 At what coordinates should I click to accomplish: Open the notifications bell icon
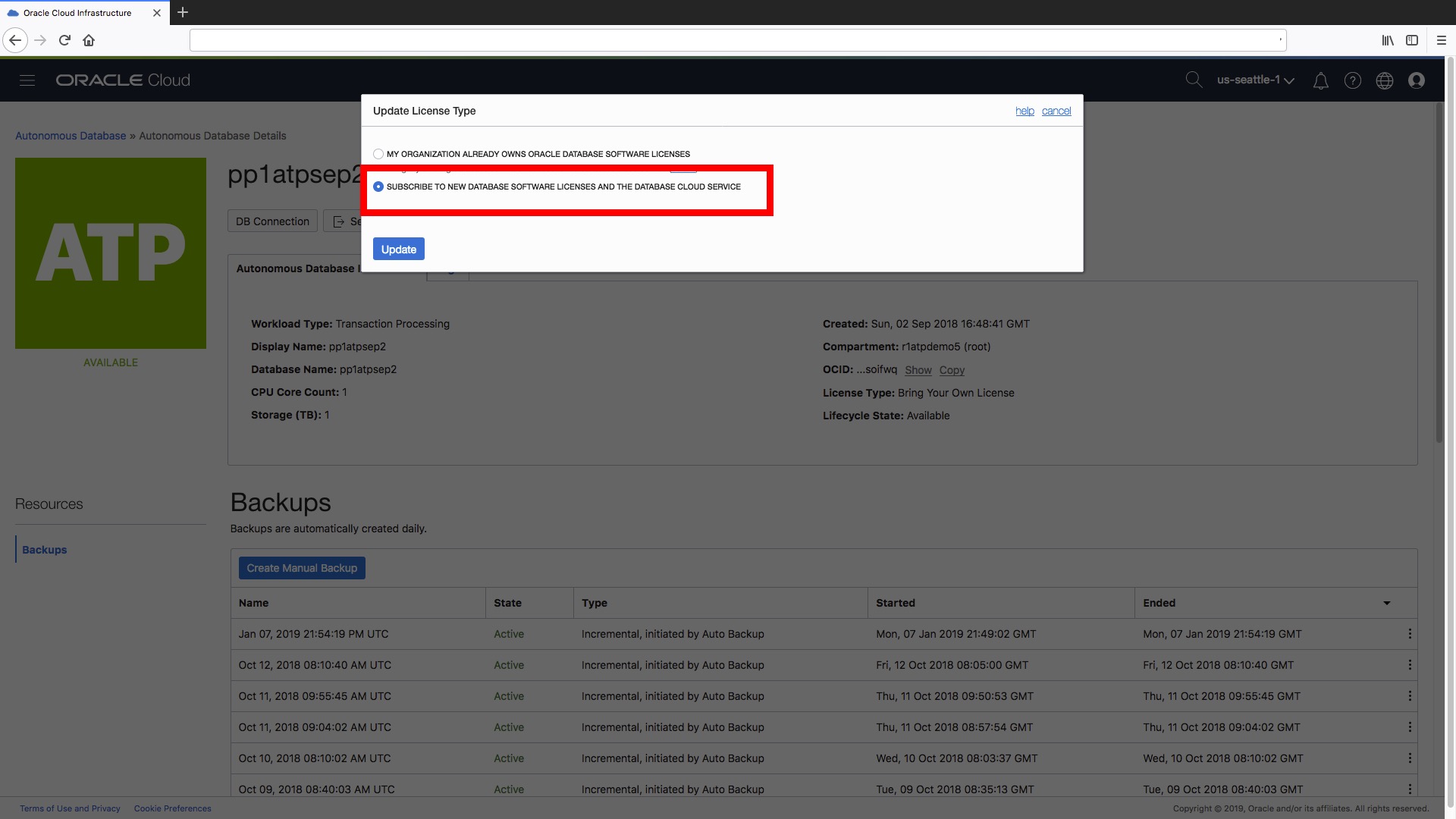[x=1320, y=80]
